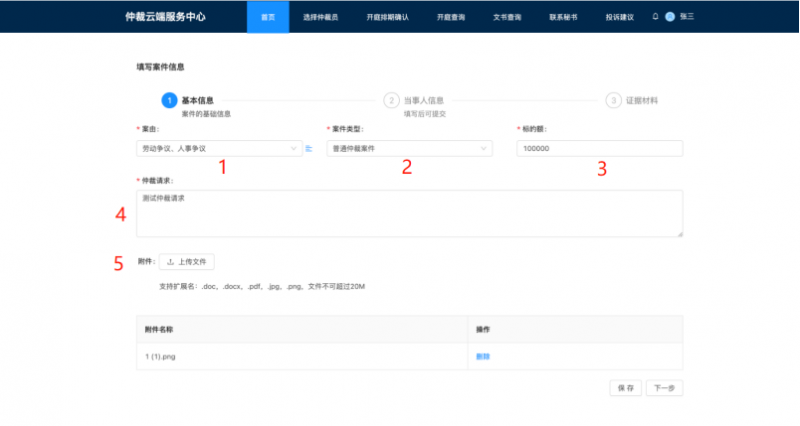Screen dimensions: 800x426
Task: Click the 上传文件 upload button
Action: (x=187, y=262)
